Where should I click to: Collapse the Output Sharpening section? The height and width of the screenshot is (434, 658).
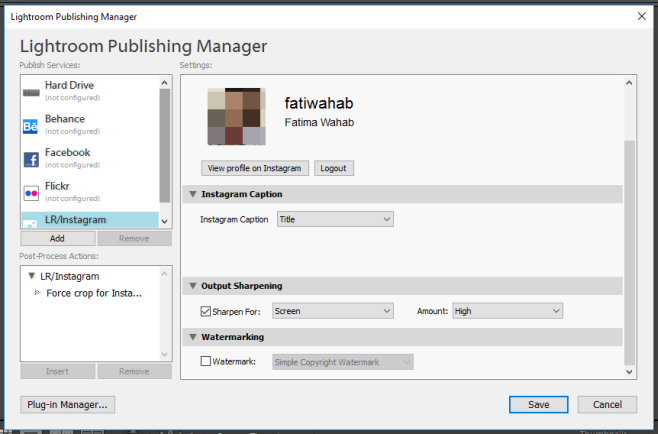click(193, 286)
